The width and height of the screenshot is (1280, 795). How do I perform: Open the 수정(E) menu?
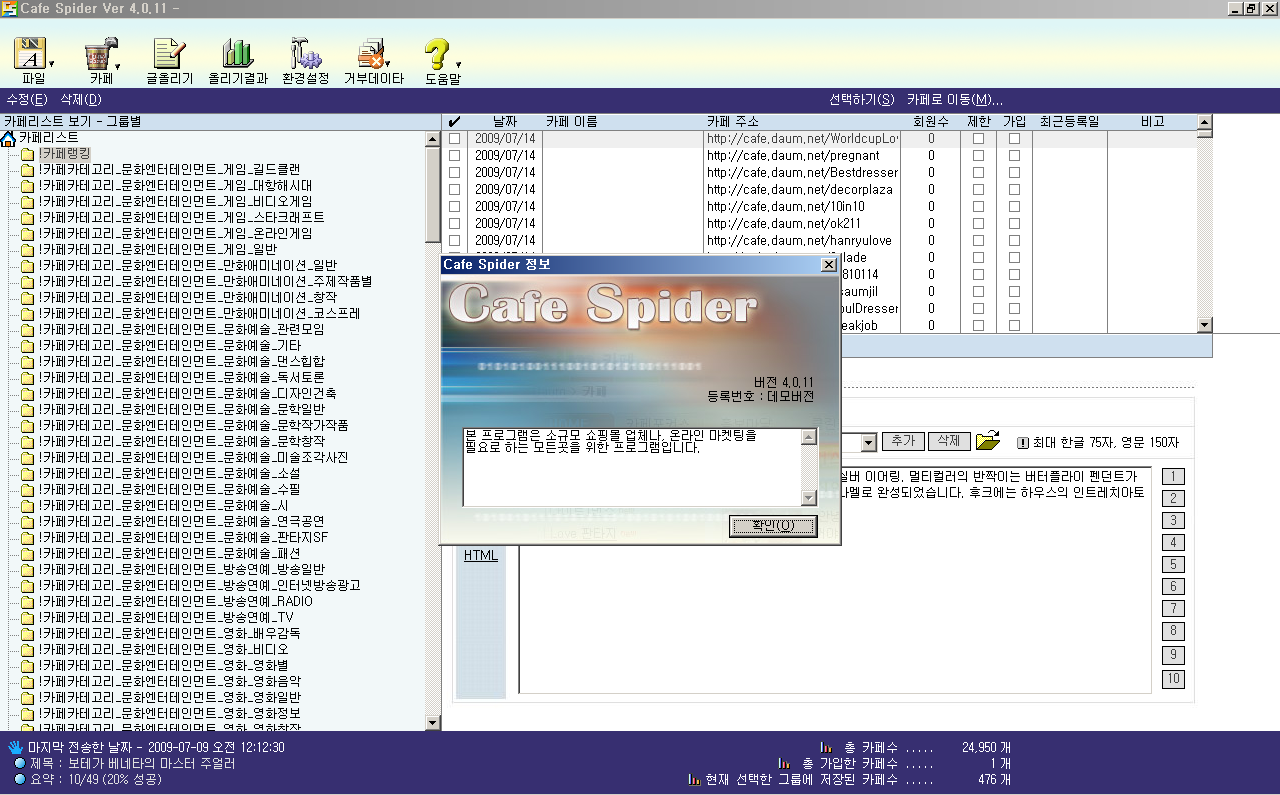[x=26, y=100]
